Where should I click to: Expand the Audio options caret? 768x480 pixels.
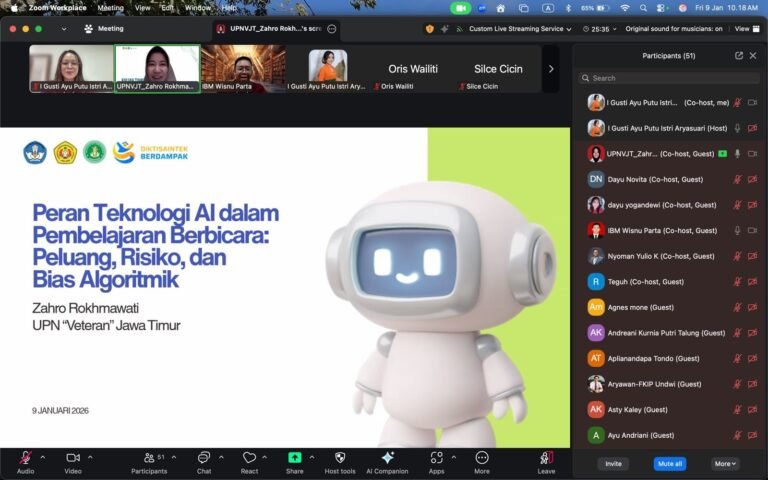(x=43, y=457)
